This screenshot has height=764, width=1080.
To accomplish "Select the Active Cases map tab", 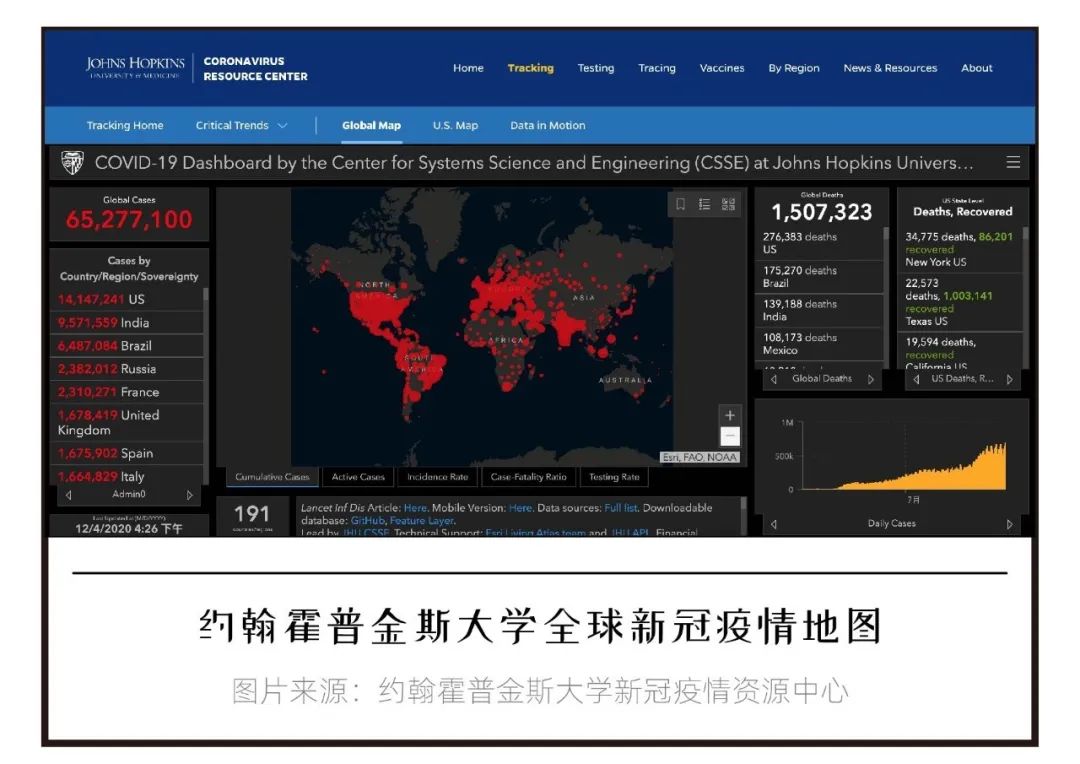I will tap(358, 477).
